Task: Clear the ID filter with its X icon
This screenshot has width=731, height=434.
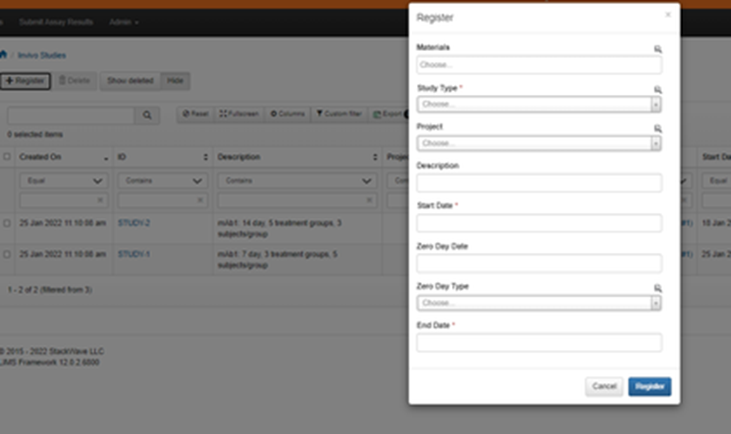Action: 200,200
